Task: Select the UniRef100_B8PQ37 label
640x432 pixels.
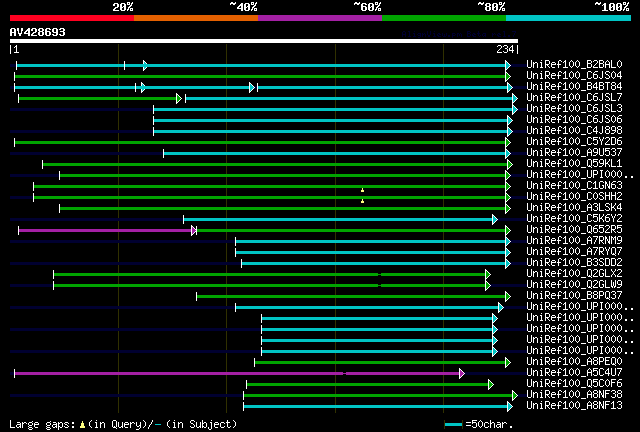Action: pos(574,296)
